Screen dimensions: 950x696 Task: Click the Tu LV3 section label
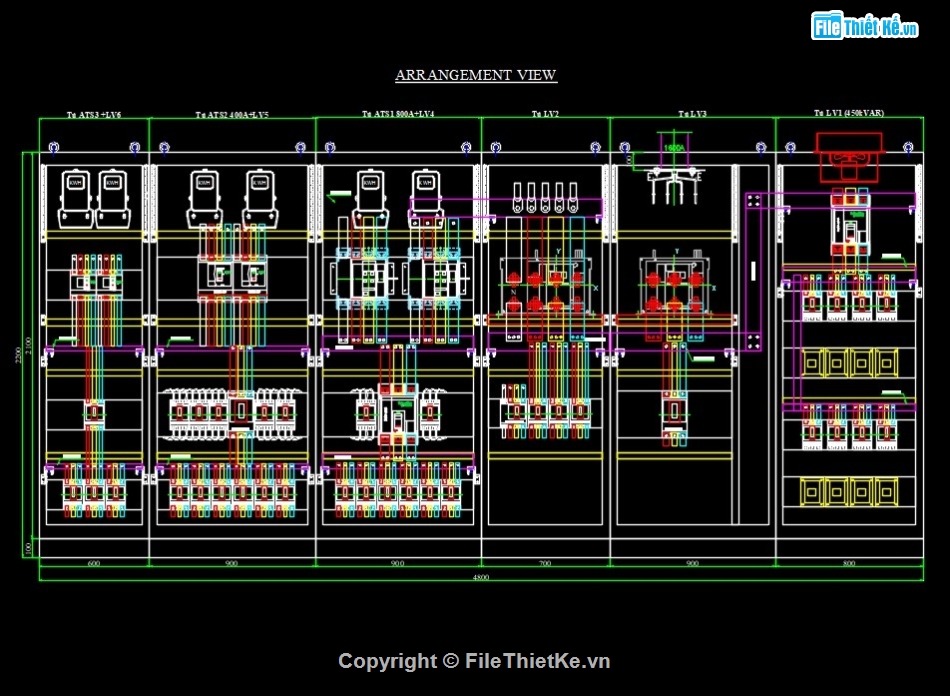point(695,114)
